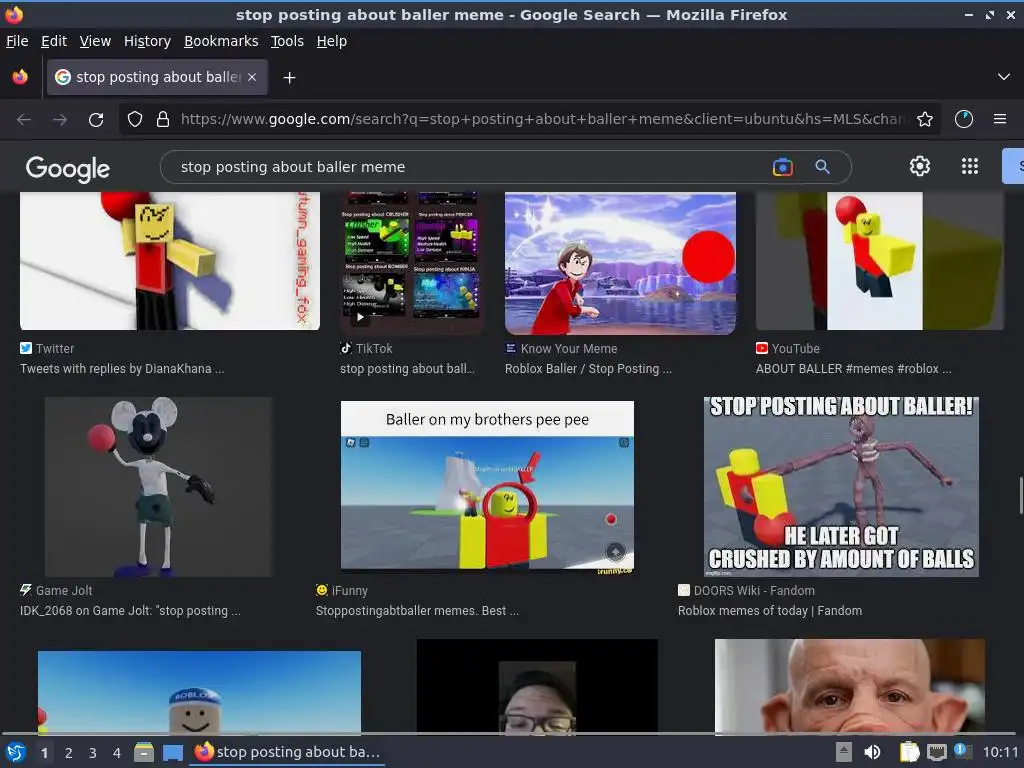Open the TikTok video thumbnail
This screenshot has height=768, width=1024.
411,261
